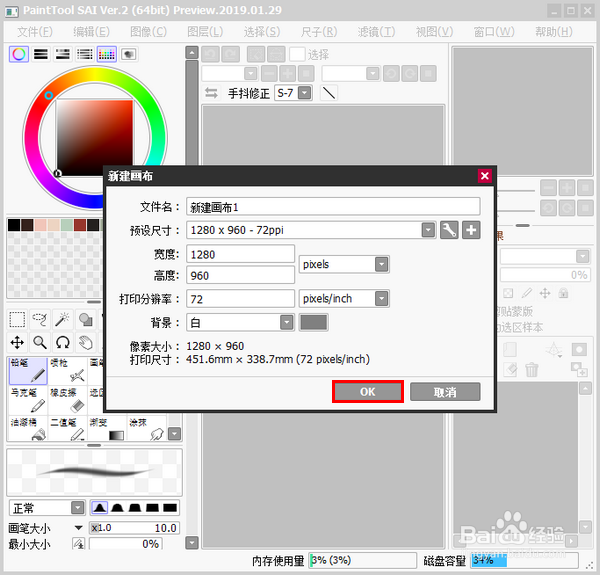This screenshot has width=600, height=575.
Task: Toggle the RGB slider panel
Action: [x=41, y=54]
